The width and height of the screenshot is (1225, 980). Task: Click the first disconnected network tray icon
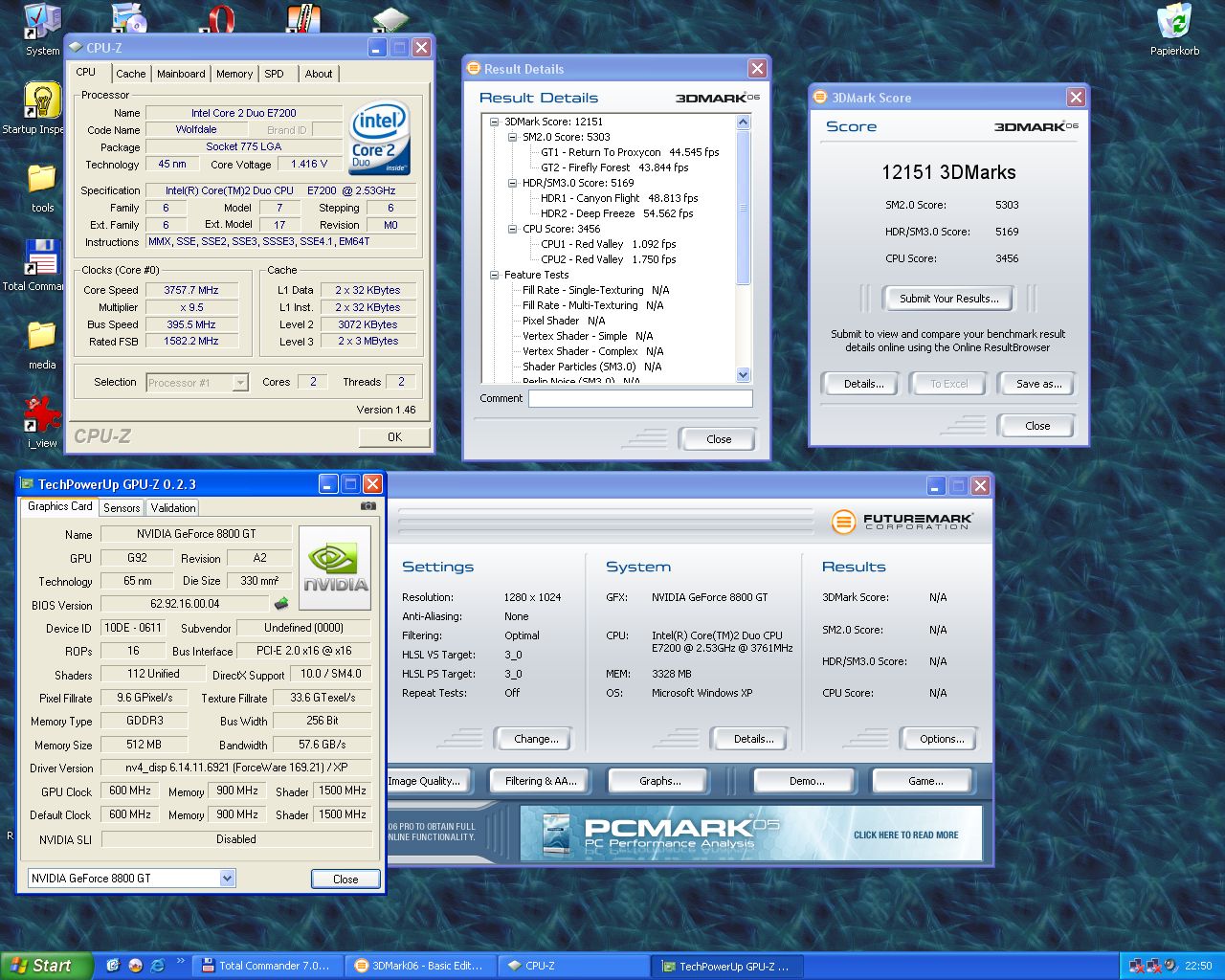point(1136,966)
